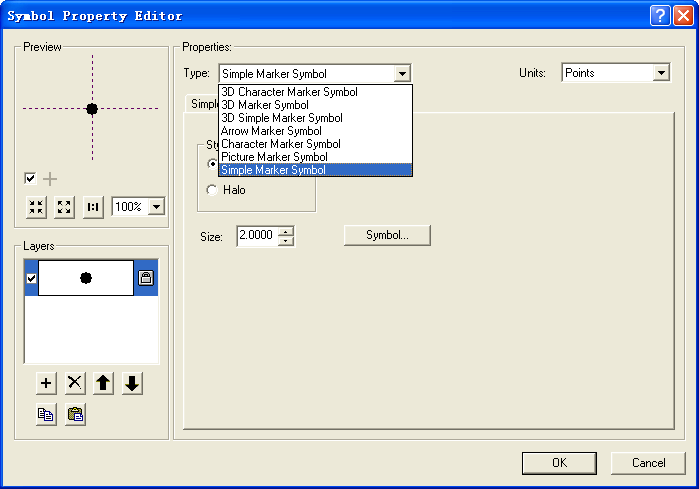This screenshot has height=489, width=699.
Task: Click the Symbol... button
Action: pos(387,235)
